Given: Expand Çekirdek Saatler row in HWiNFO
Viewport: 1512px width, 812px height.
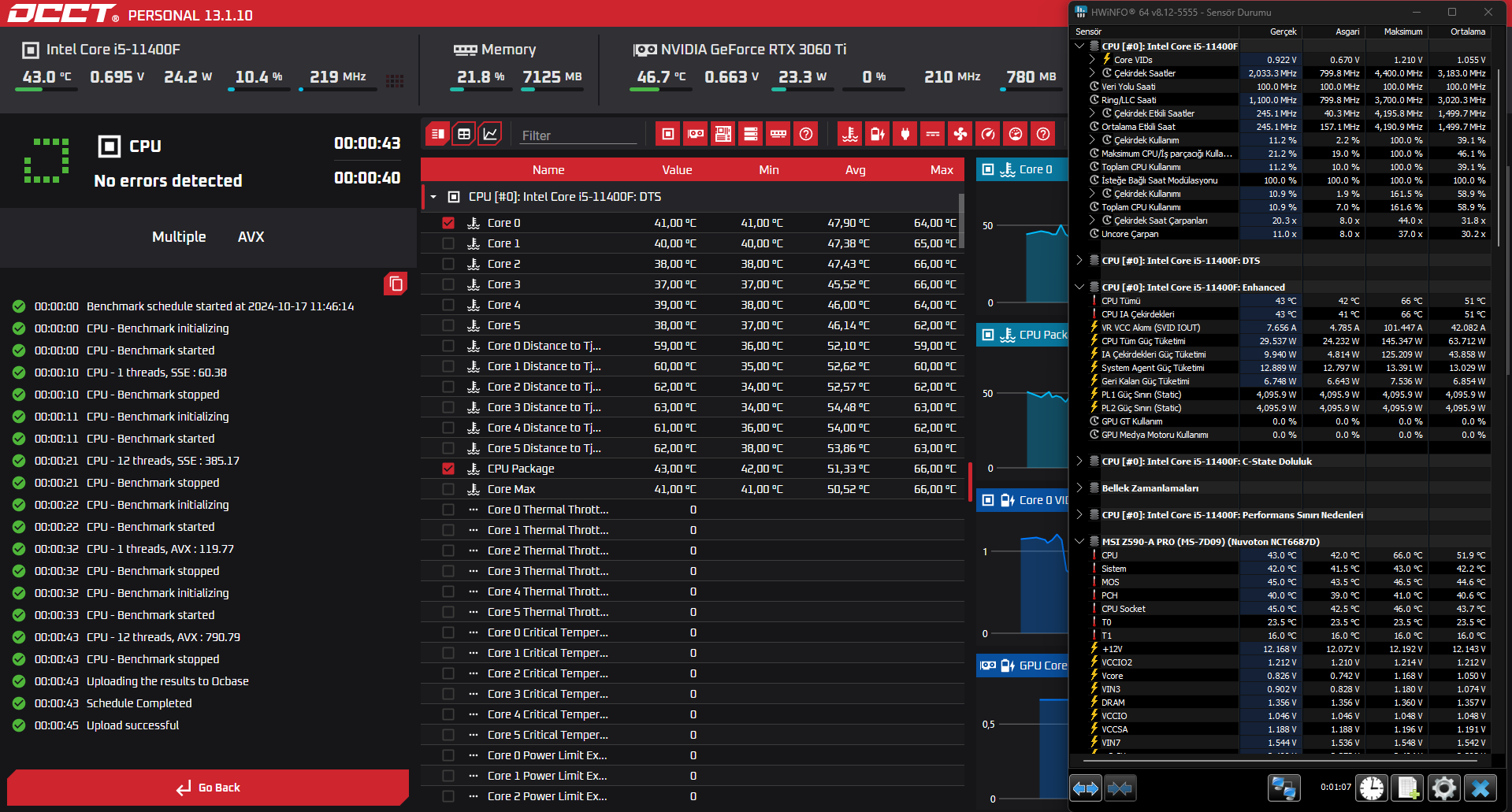Looking at the screenshot, I should click(1092, 73).
